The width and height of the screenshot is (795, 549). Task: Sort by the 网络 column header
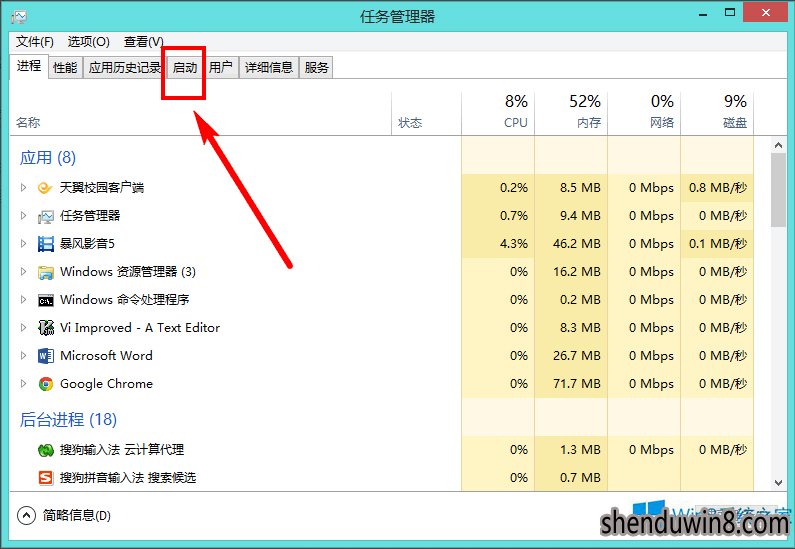click(x=644, y=114)
